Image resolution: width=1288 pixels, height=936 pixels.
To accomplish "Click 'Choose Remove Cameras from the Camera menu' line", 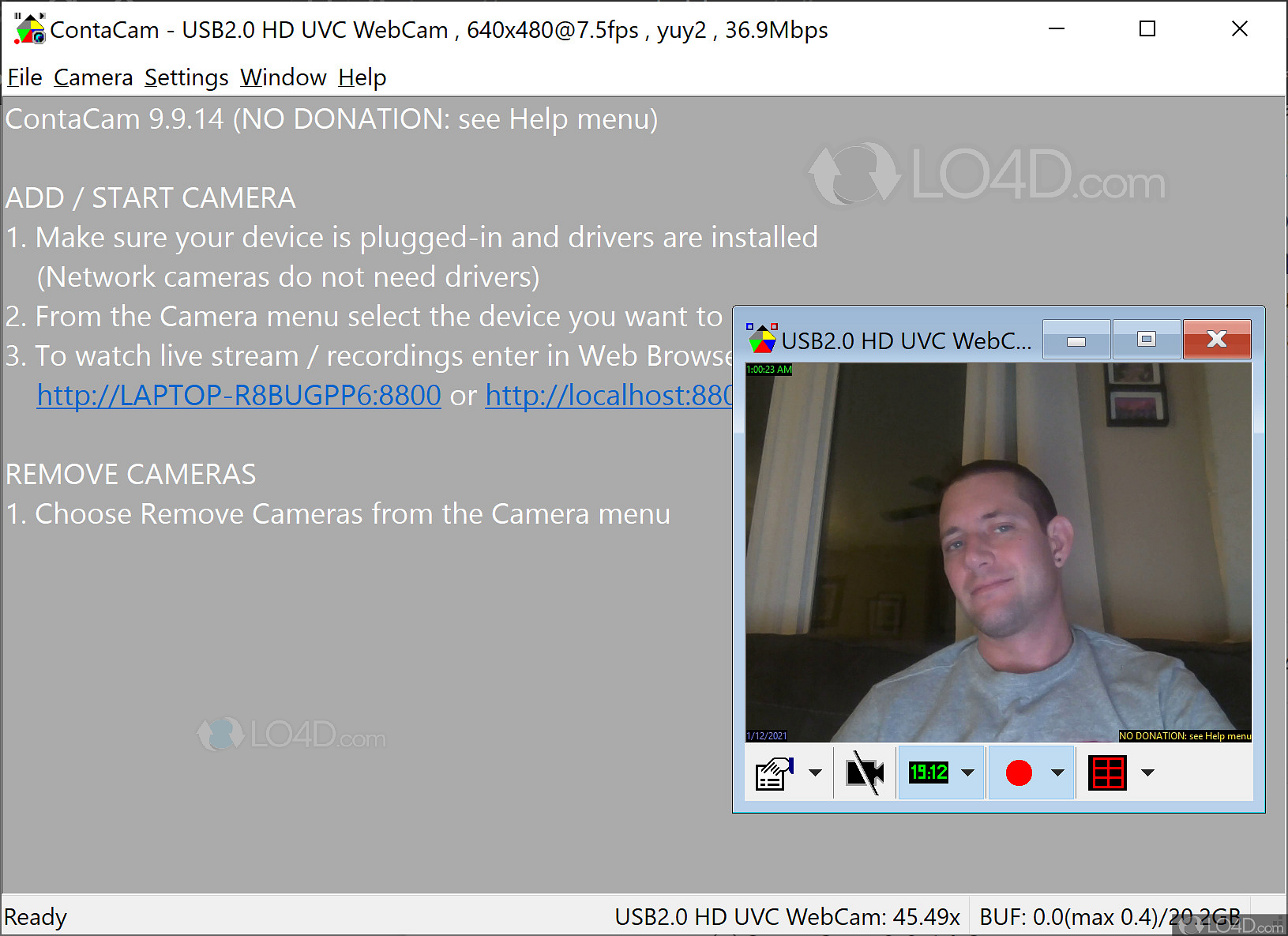I will [x=337, y=513].
